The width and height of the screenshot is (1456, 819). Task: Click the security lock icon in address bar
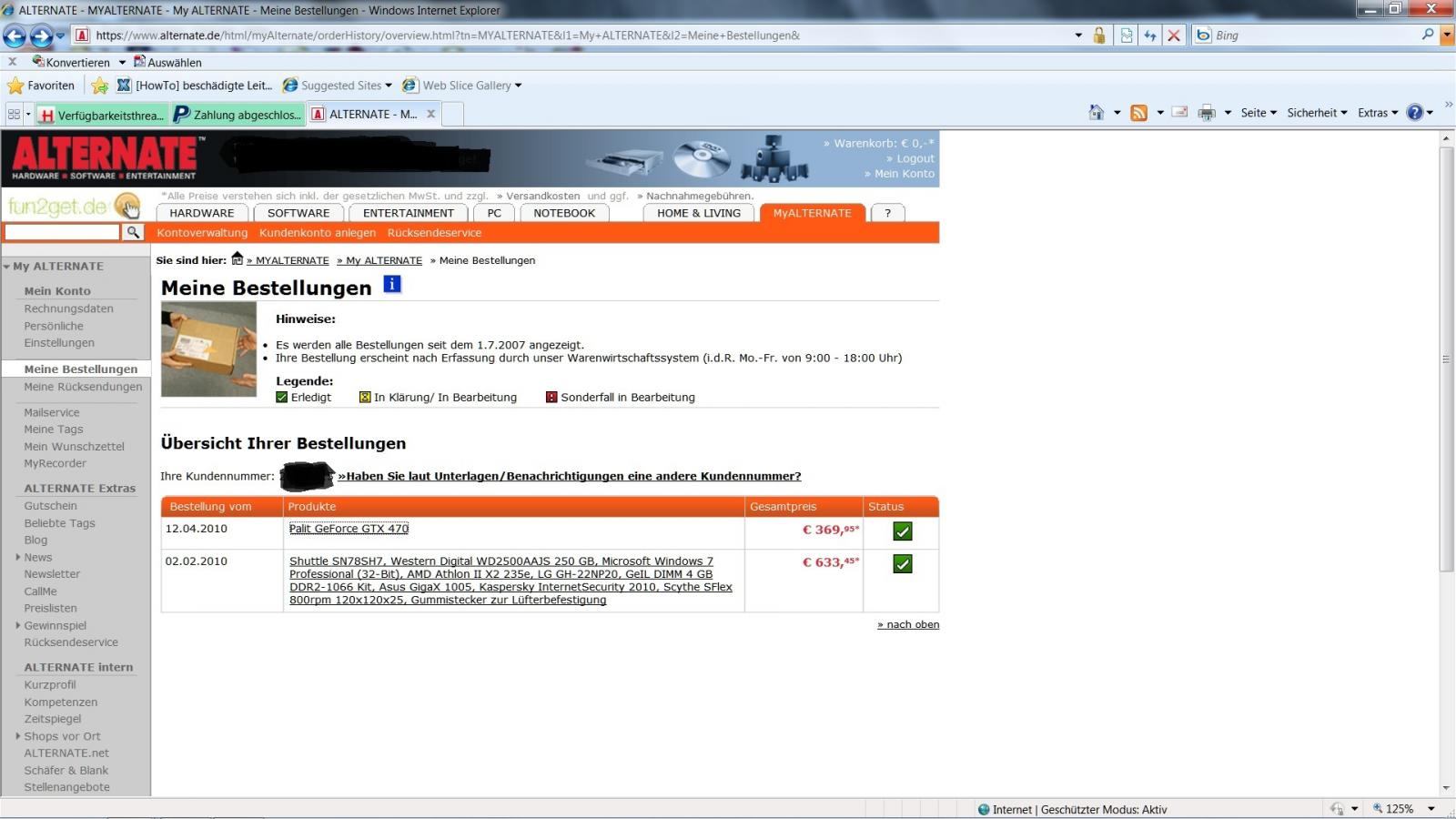[1099, 35]
